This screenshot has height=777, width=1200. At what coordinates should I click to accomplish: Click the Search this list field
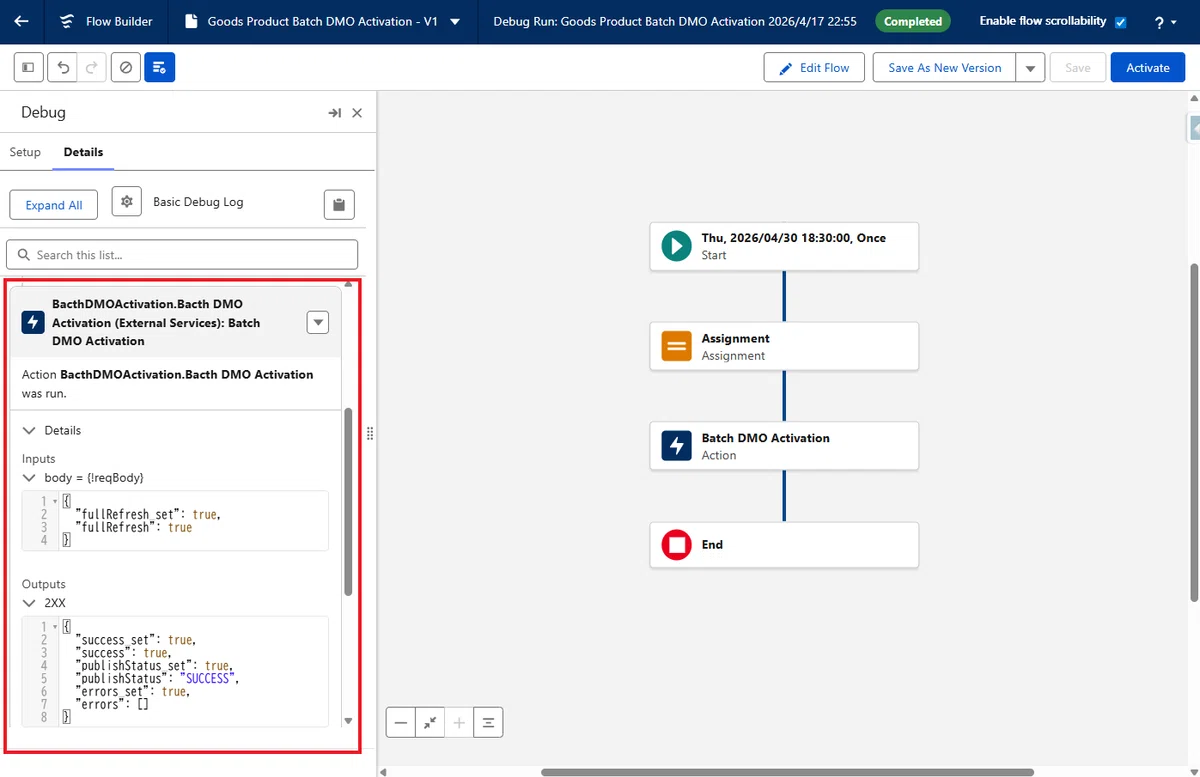[x=182, y=255]
